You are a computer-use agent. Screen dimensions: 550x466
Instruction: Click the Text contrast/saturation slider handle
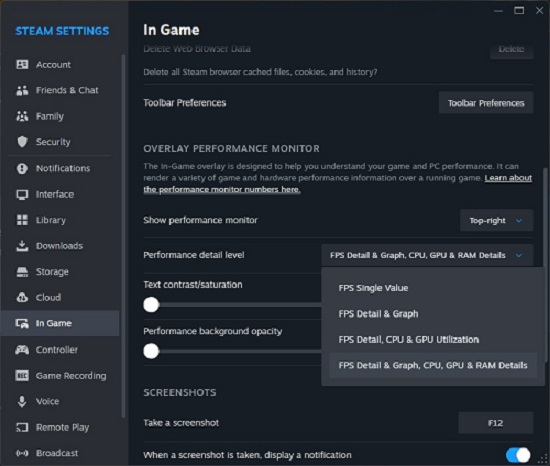tap(151, 305)
